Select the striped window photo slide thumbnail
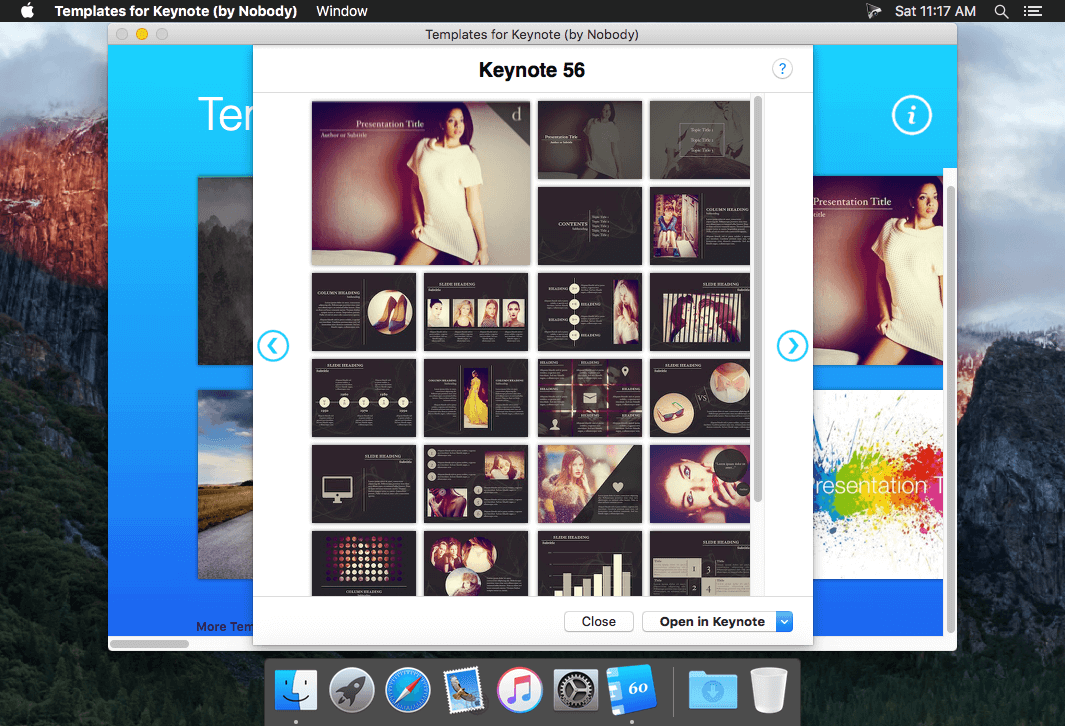The image size is (1065, 726). click(x=700, y=312)
